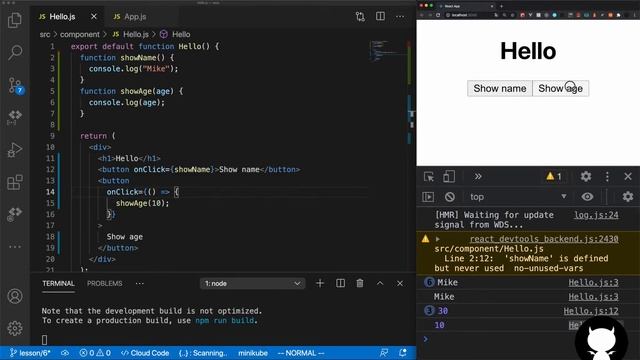Click the src breadcrumb
This screenshot has height=360, width=640.
tap(45, 34)
